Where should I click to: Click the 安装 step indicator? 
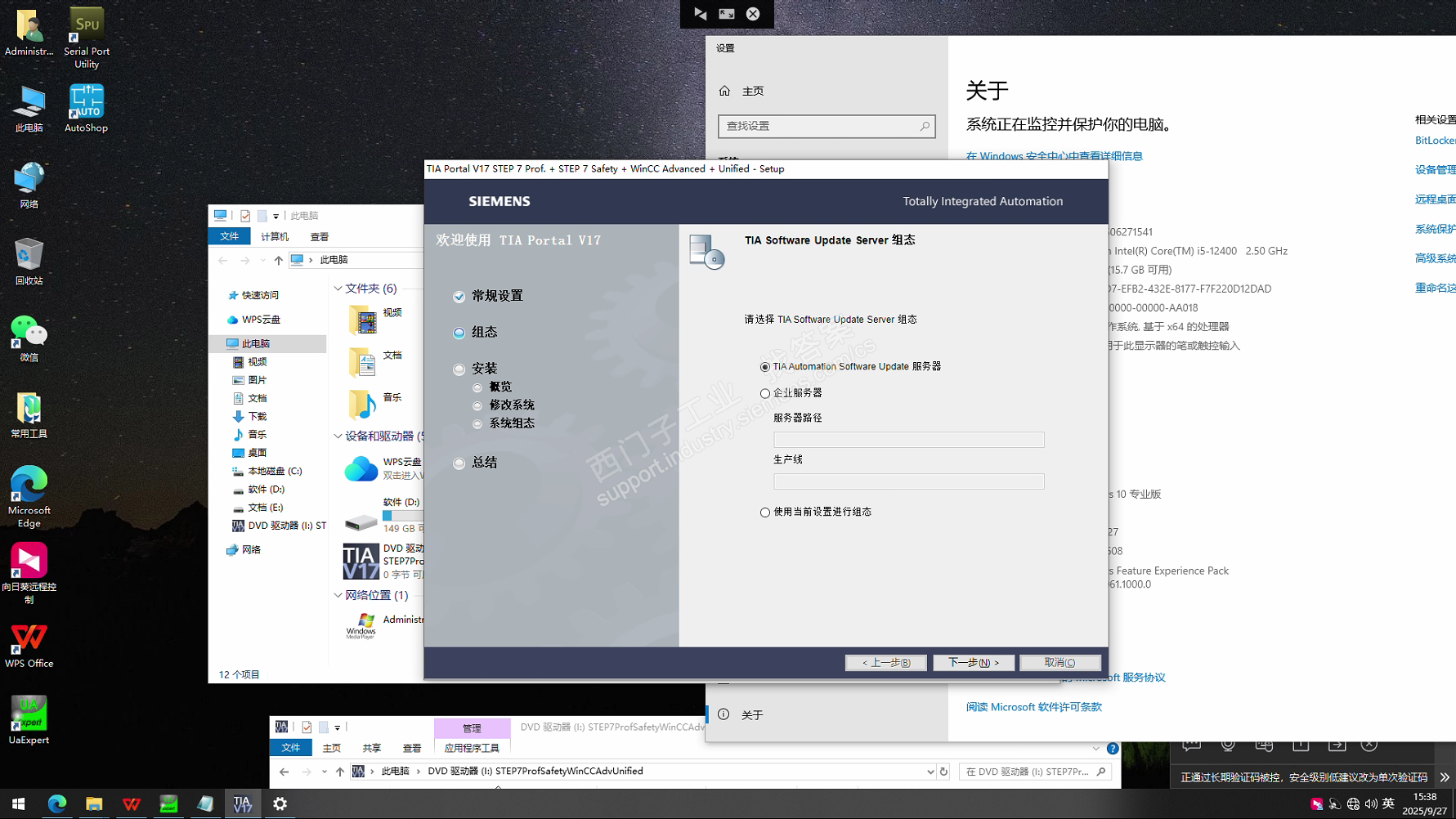459,369
